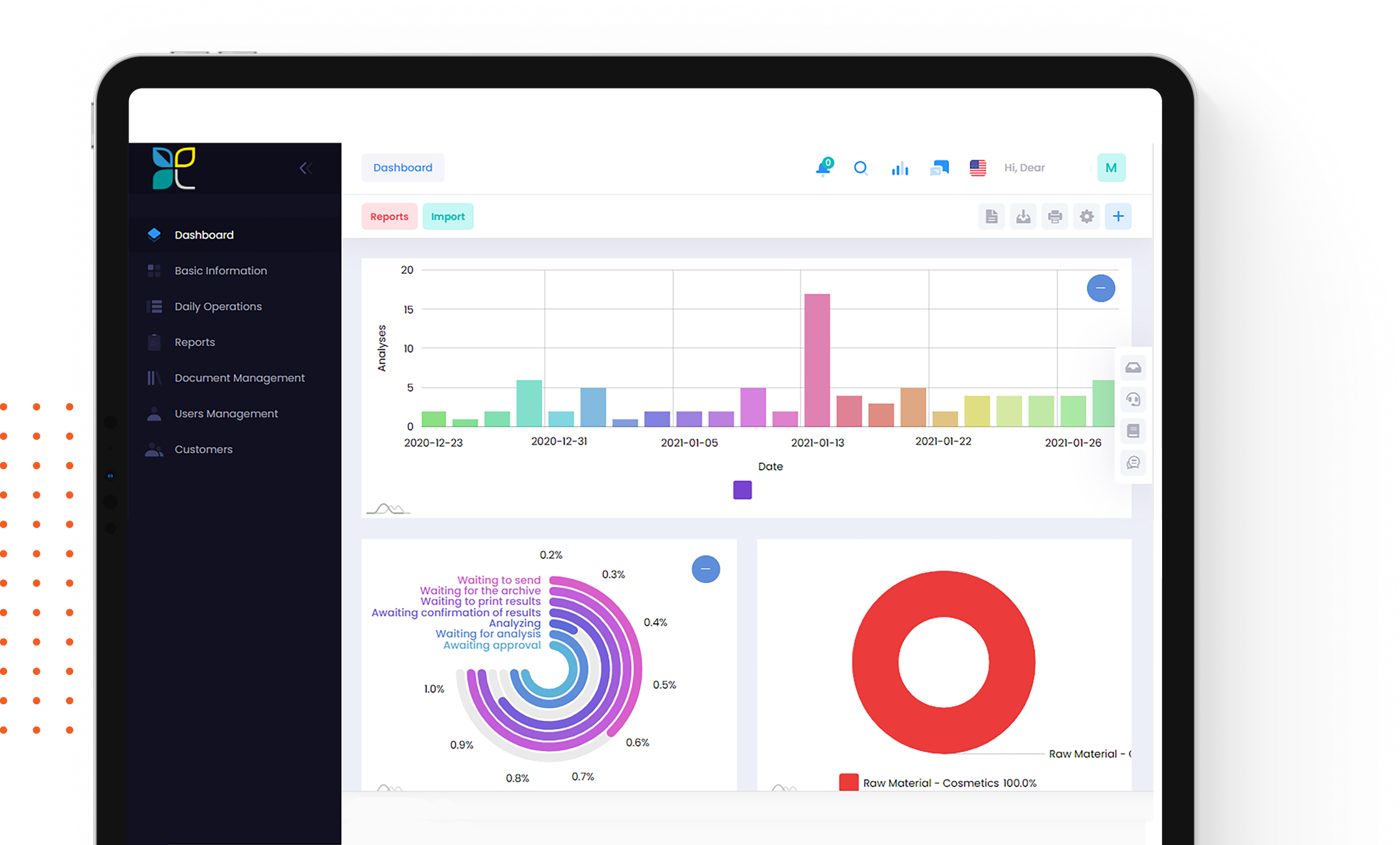Click the Waiting to print results label
The image size is (1400, 845).
(480, 601)
